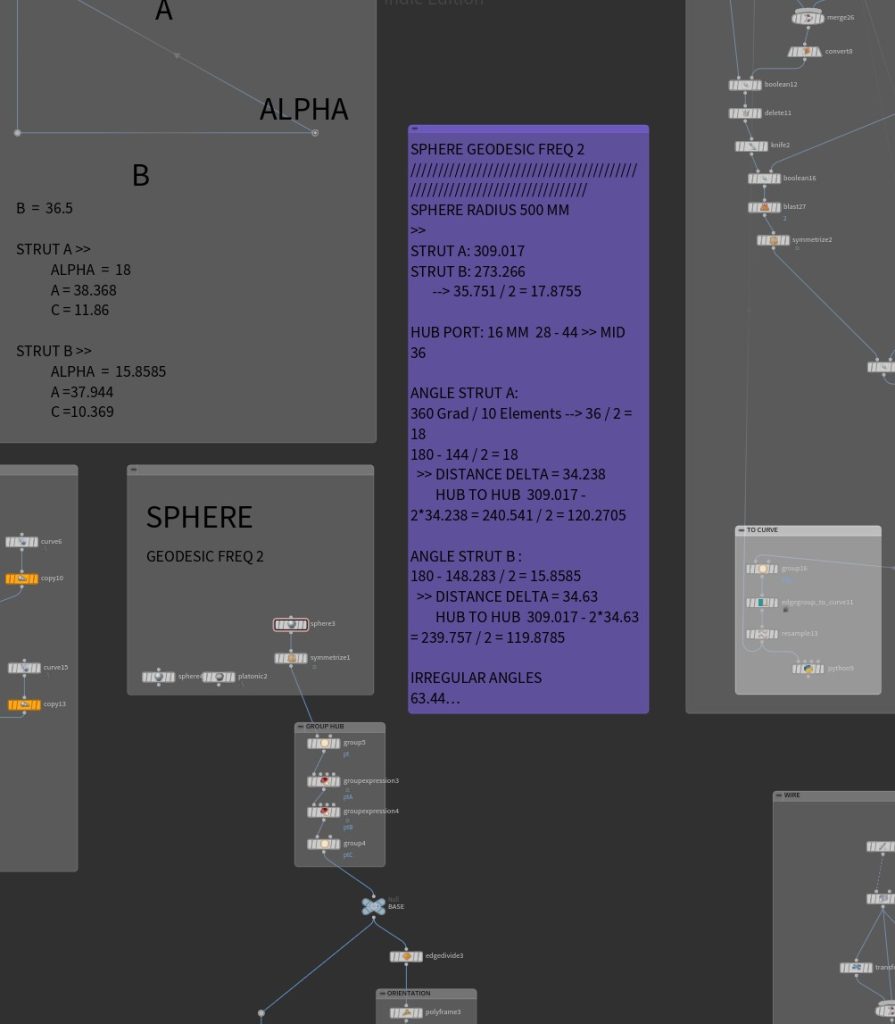The height and width of the screenshot is (1024, 895).
Task: Collapse the GROUP HUB network box
Action: [x=300, y=726]
